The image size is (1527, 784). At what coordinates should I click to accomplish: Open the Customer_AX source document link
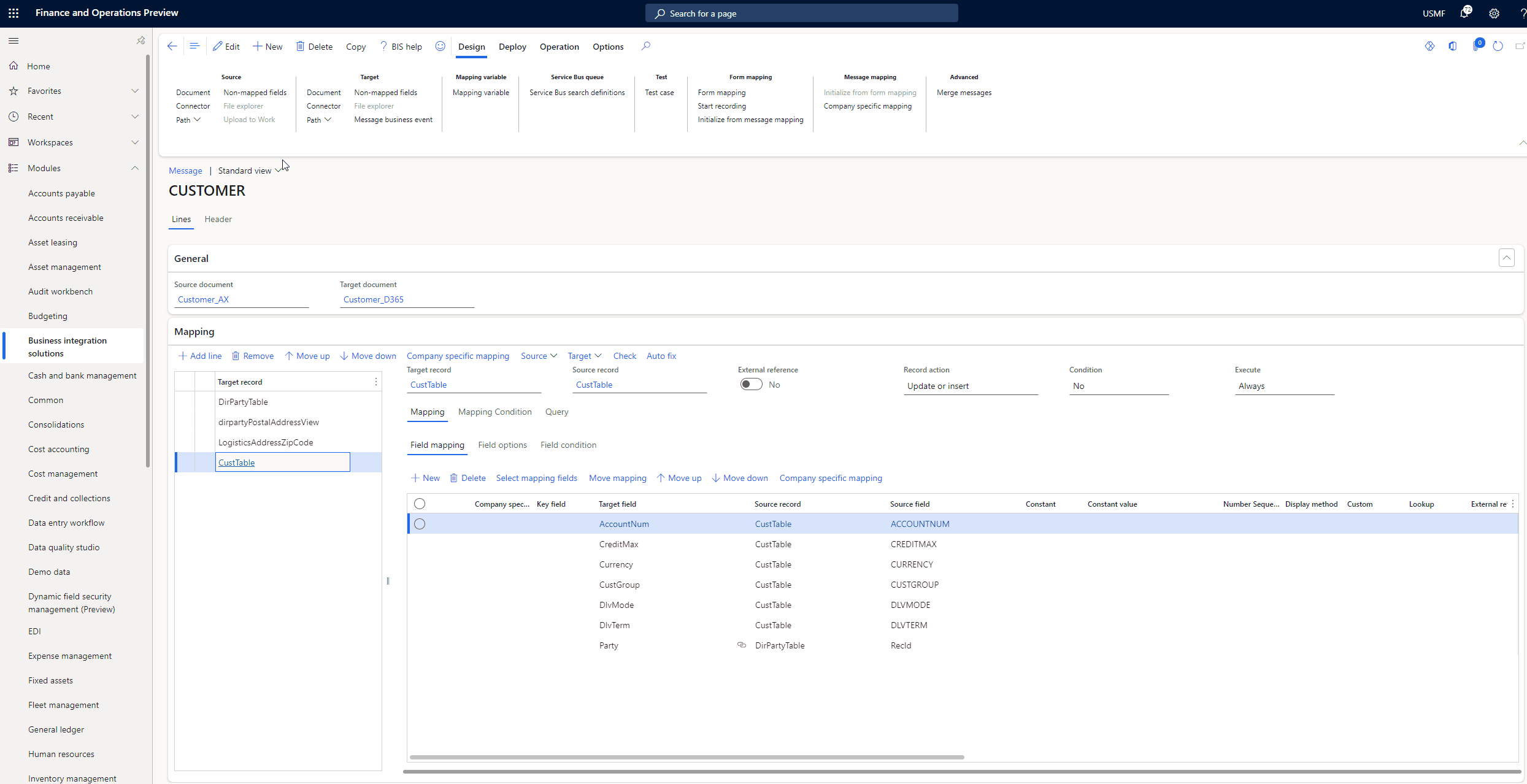coord(203,299)
